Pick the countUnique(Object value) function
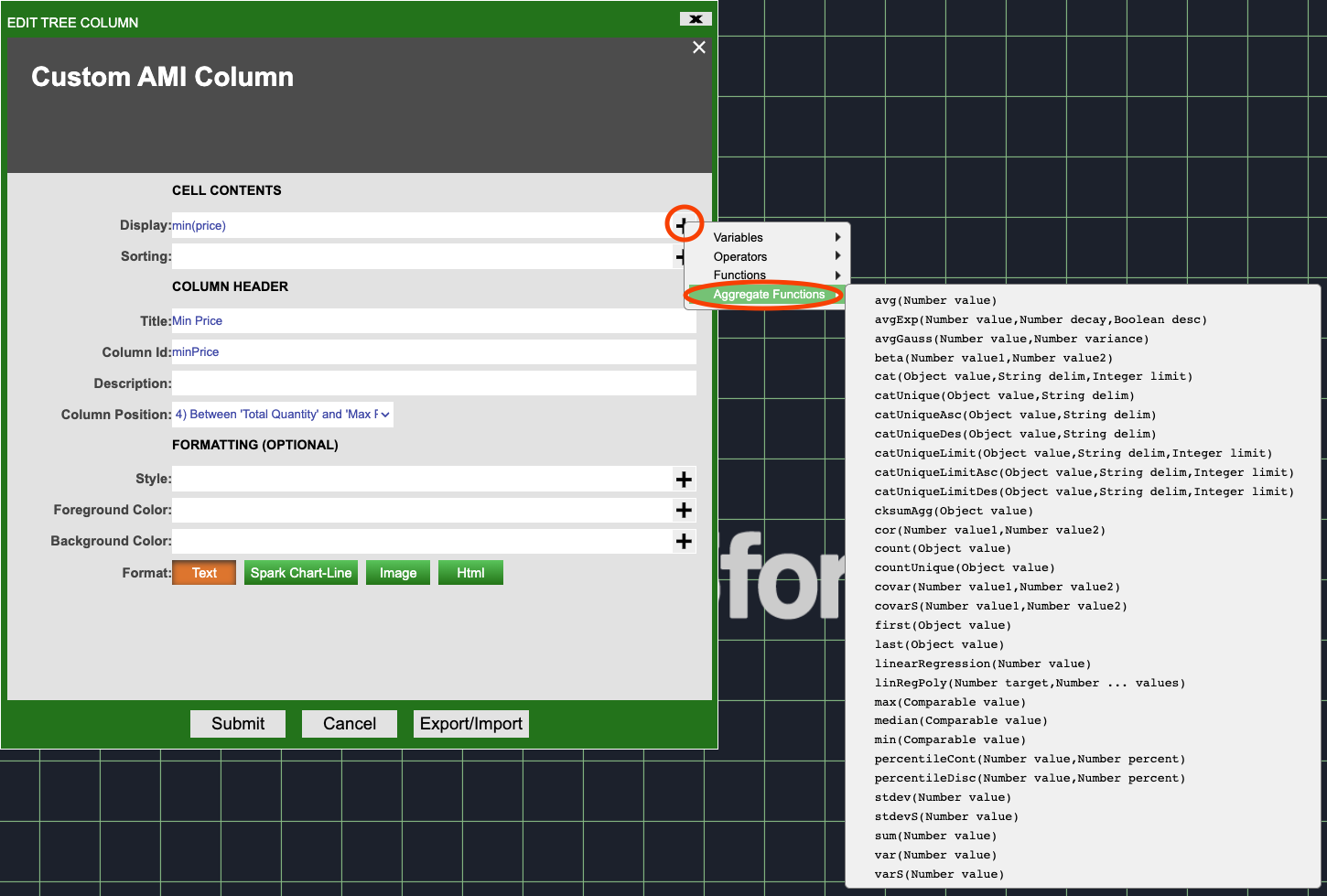The width and height of the screenshot is (1327, 896). (965, 567)
